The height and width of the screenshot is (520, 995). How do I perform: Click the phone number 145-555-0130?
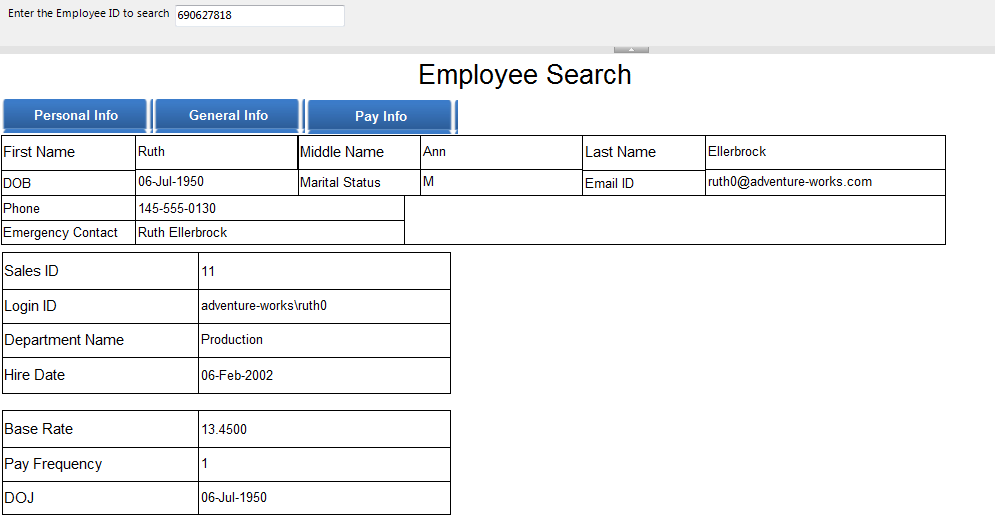177,208
